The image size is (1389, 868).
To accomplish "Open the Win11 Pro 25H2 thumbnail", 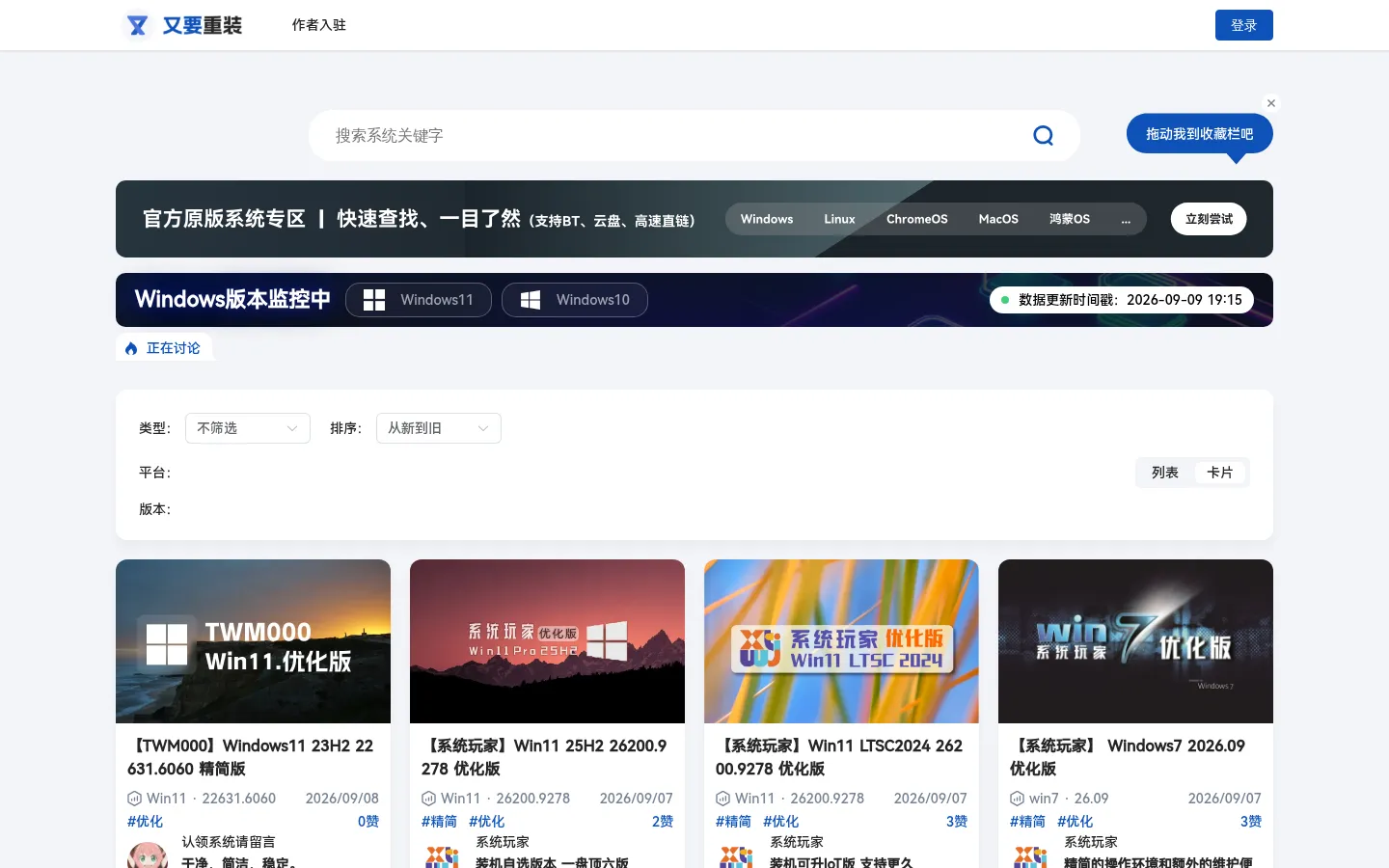I will (x=547, y=641).
